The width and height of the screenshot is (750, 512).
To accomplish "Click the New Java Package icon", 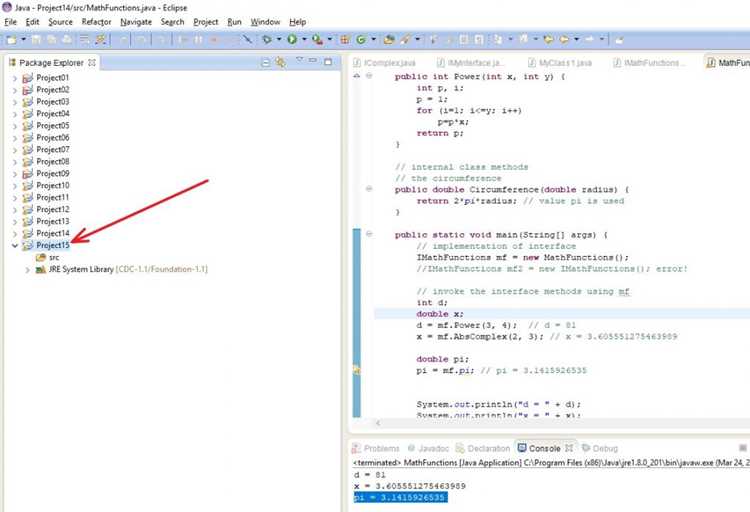I will pos(345,40).
